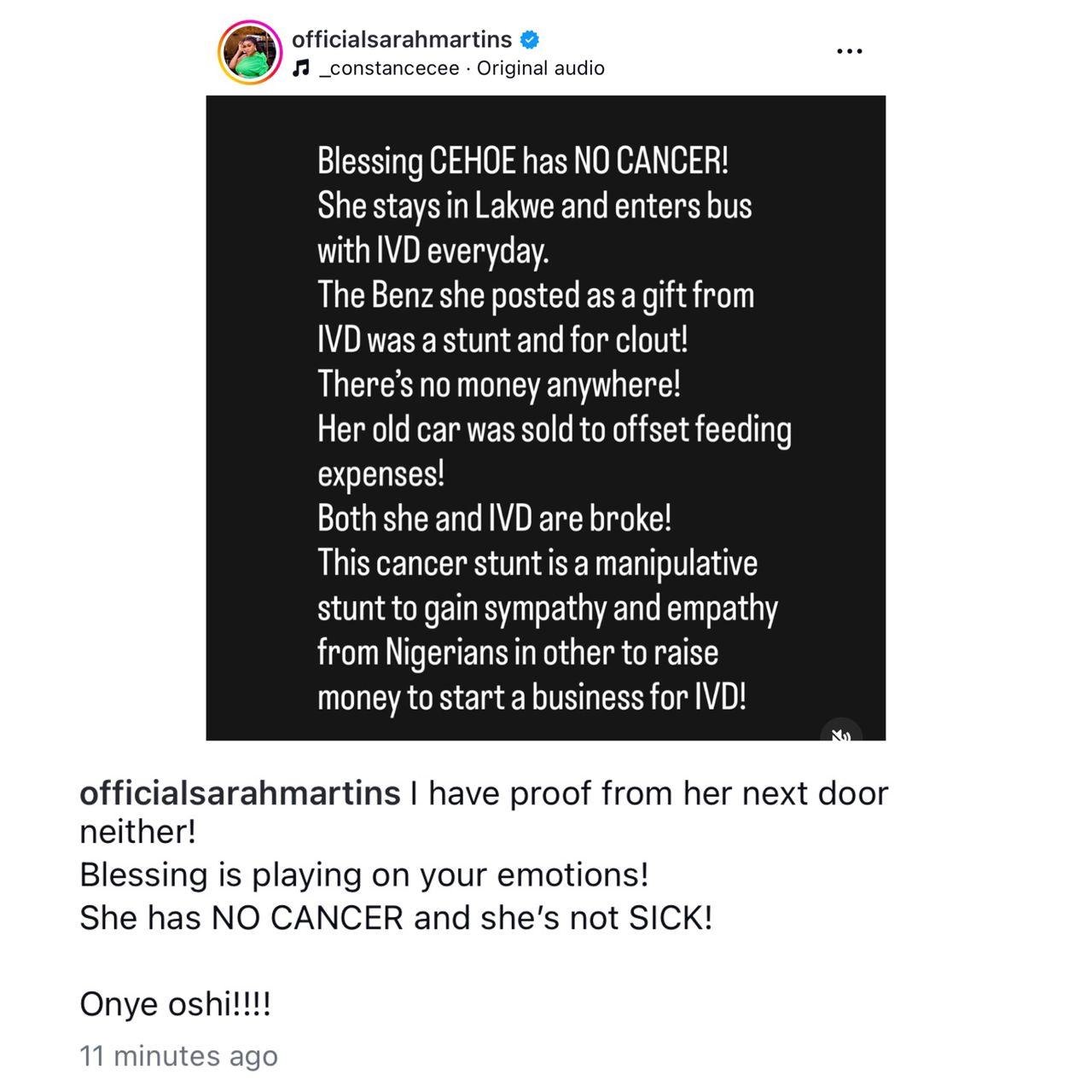The width and height of the screenshot is (1092, 1092).
Task: Click the officialsarahmartins profile picture
Action: [x=249, y=51]
